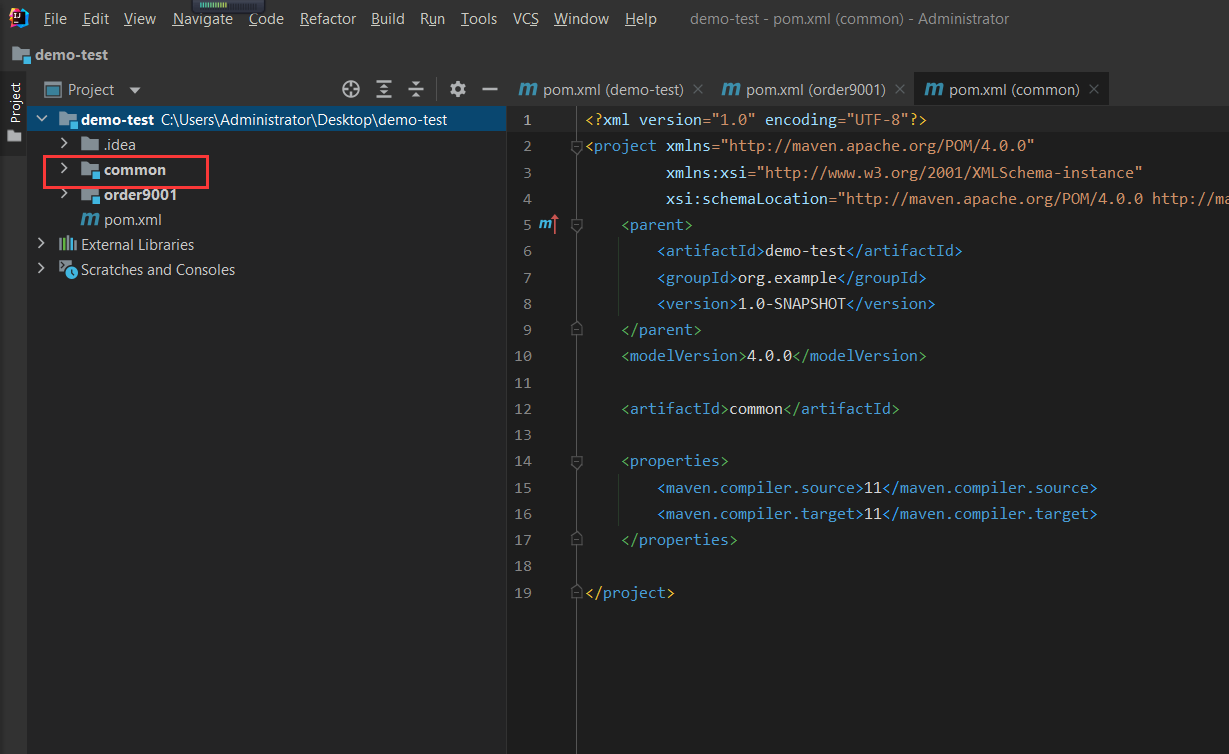
Task: Click the Collapse All icon in Project panel
Action: click(416, 89)
